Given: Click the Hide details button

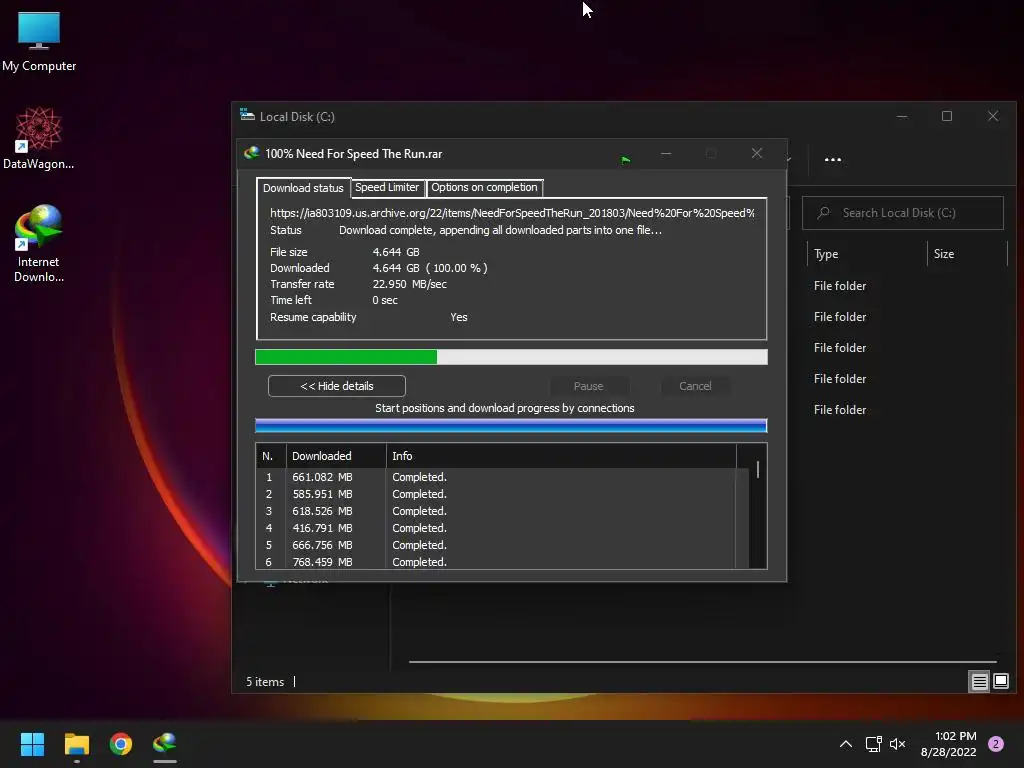Looking at the screenshot, I should click(336, 386).
